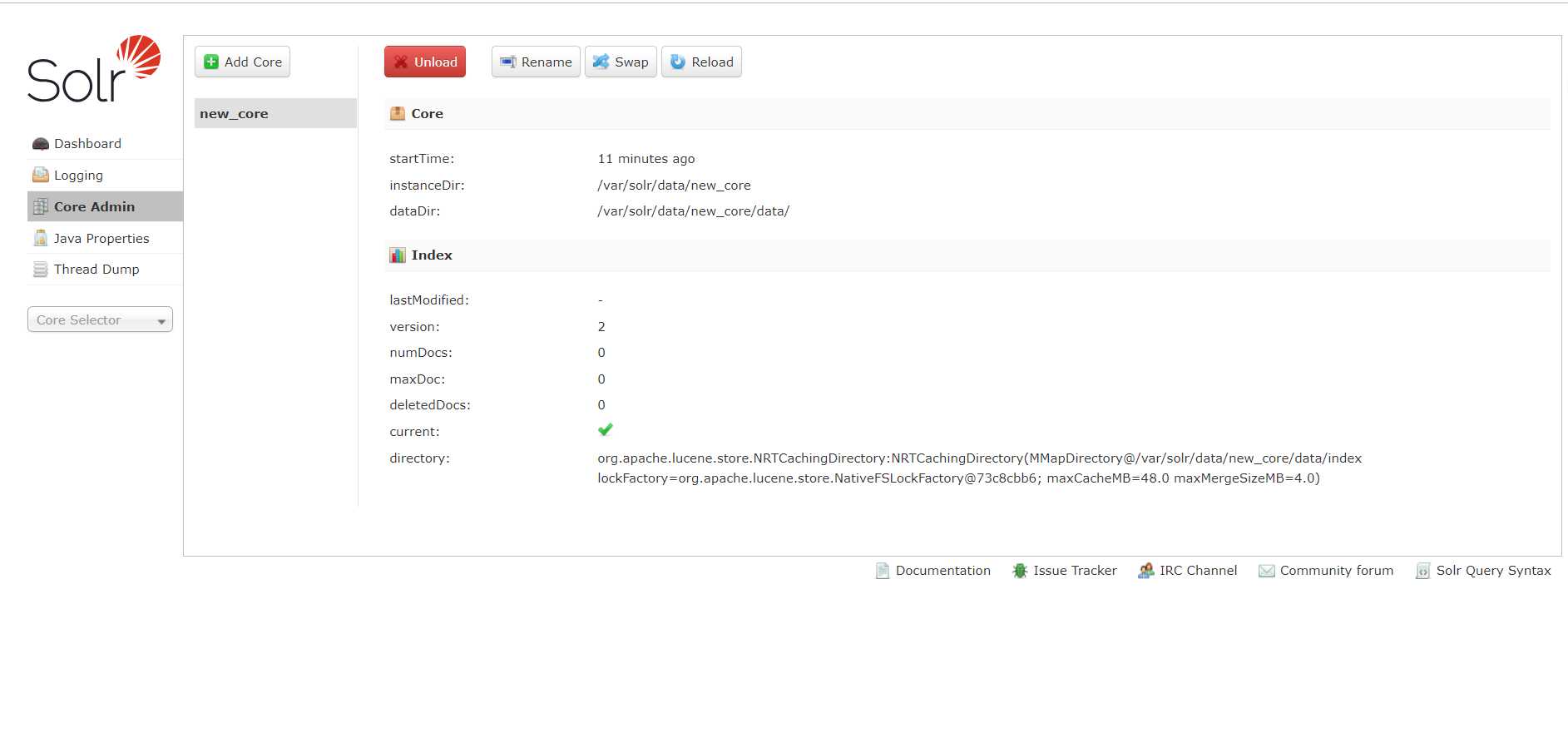Screen dimensions: 1568x733
Task: Select Core Admin in sidebar
Action: (105, 206)
